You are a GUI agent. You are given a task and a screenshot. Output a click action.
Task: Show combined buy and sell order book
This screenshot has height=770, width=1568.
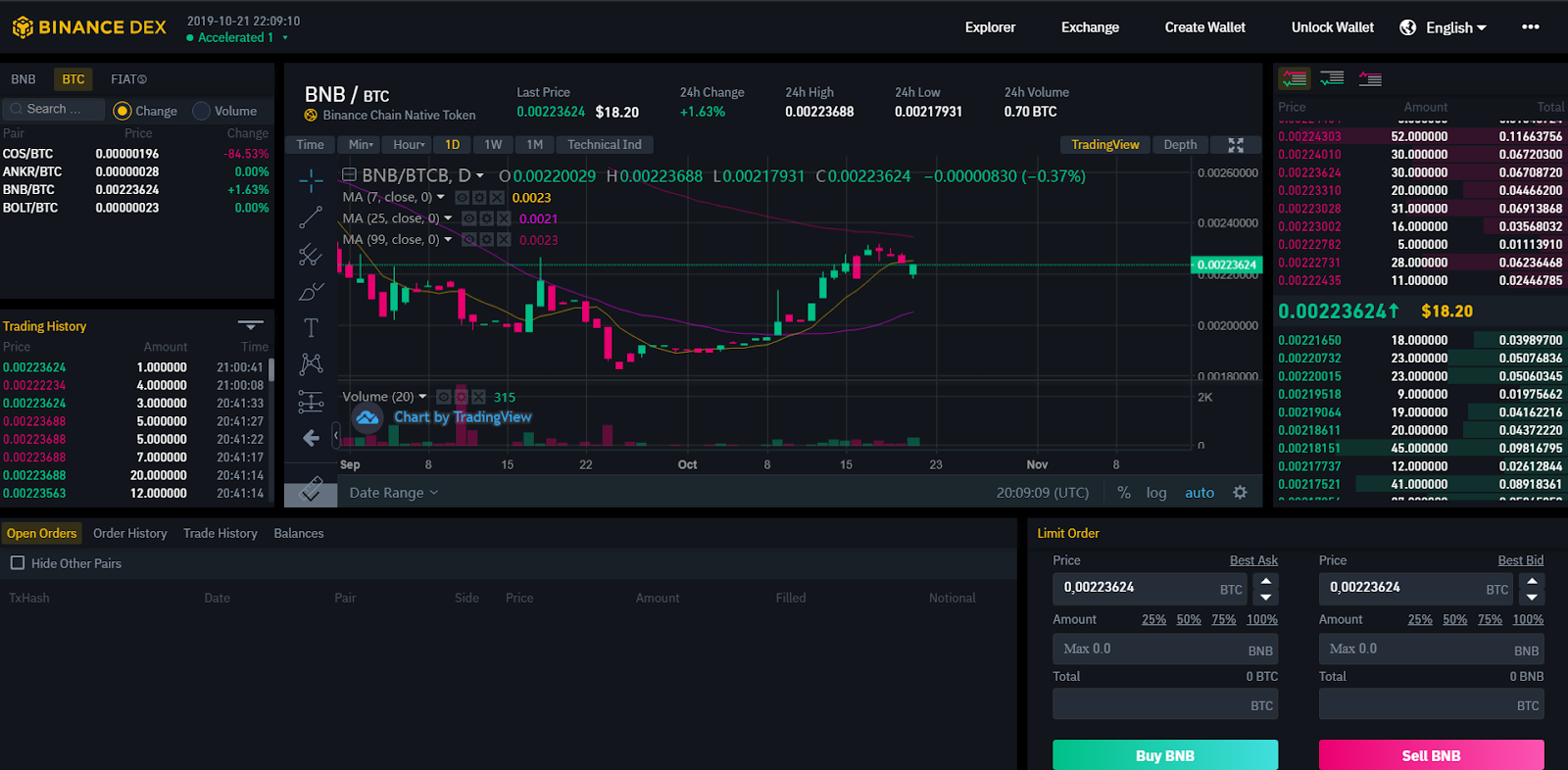[1295, 79]
